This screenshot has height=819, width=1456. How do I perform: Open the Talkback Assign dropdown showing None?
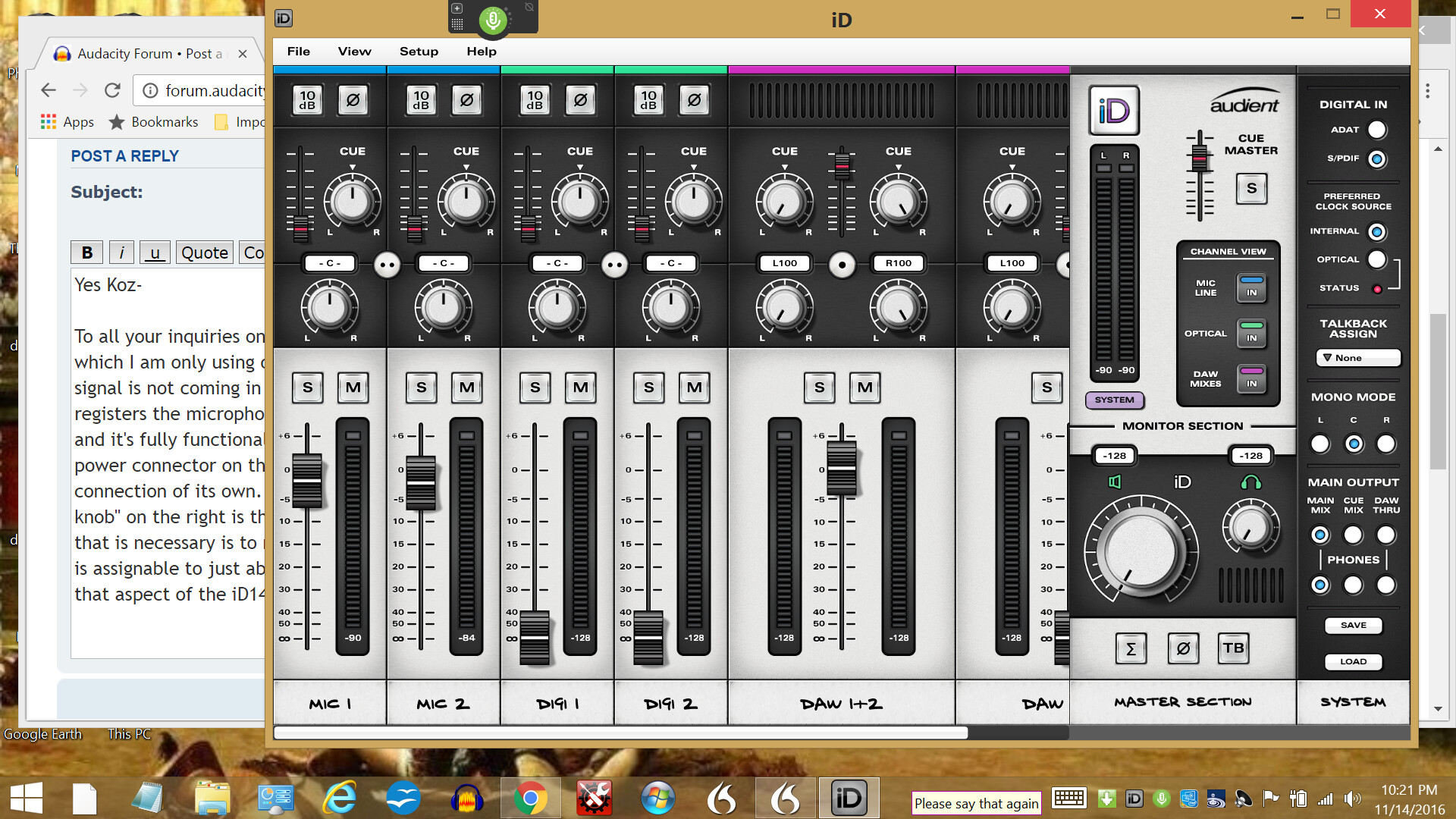[1357, 357]
